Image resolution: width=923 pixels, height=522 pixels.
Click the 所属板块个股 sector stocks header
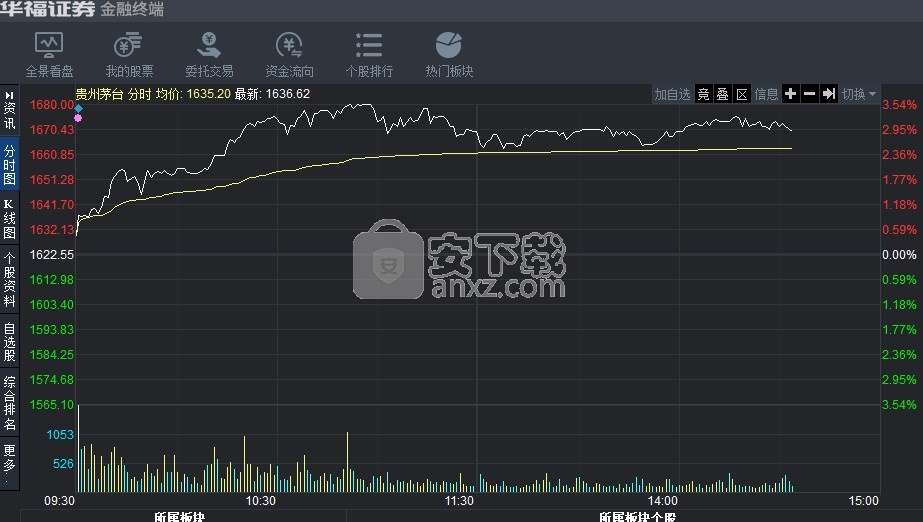(638, 517)
